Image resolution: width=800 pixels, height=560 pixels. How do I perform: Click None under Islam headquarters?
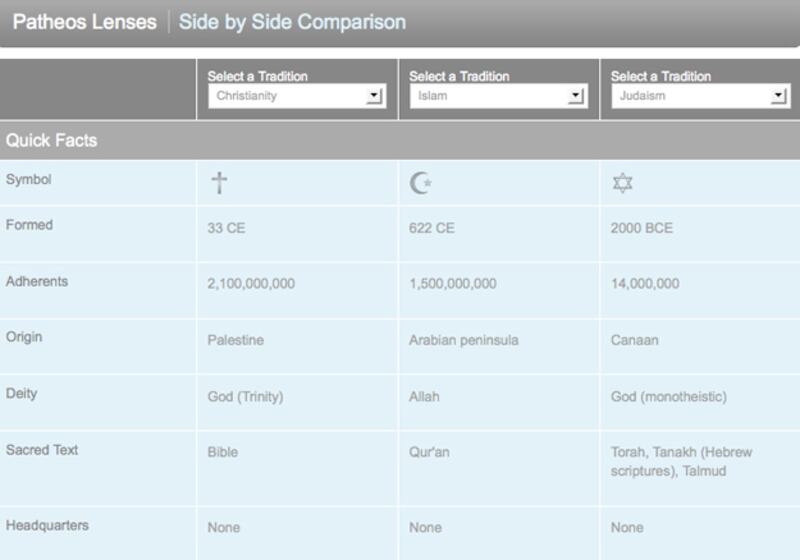(x=426, y=527)
